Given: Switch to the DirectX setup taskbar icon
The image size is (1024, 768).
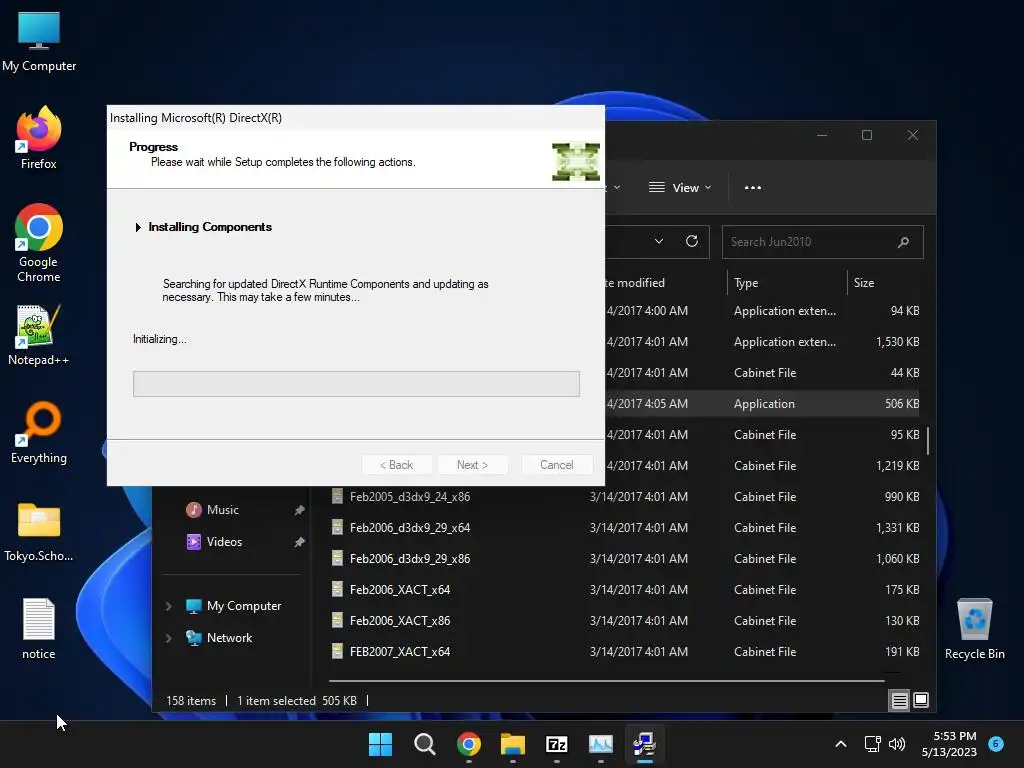Looking at the screenshot, I should (645, 744).
